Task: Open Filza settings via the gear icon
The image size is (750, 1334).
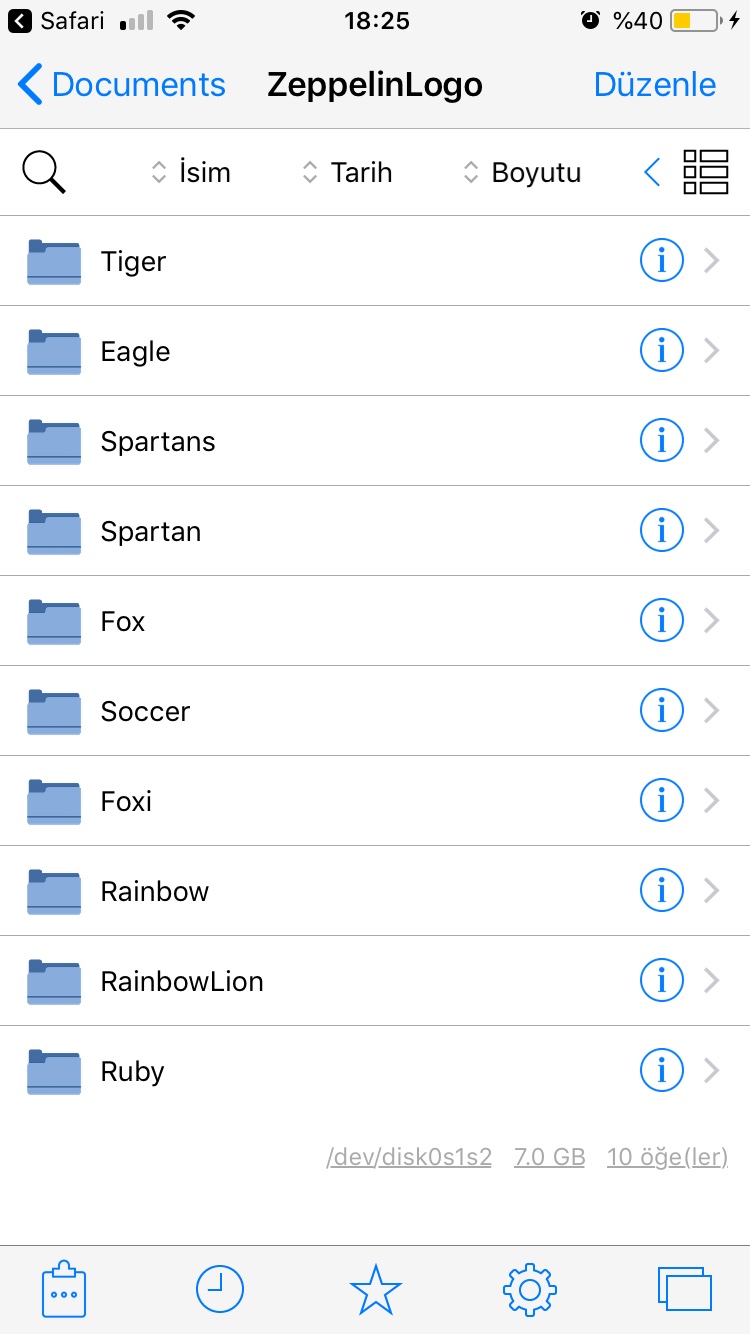Action: tap(529, 1289)
